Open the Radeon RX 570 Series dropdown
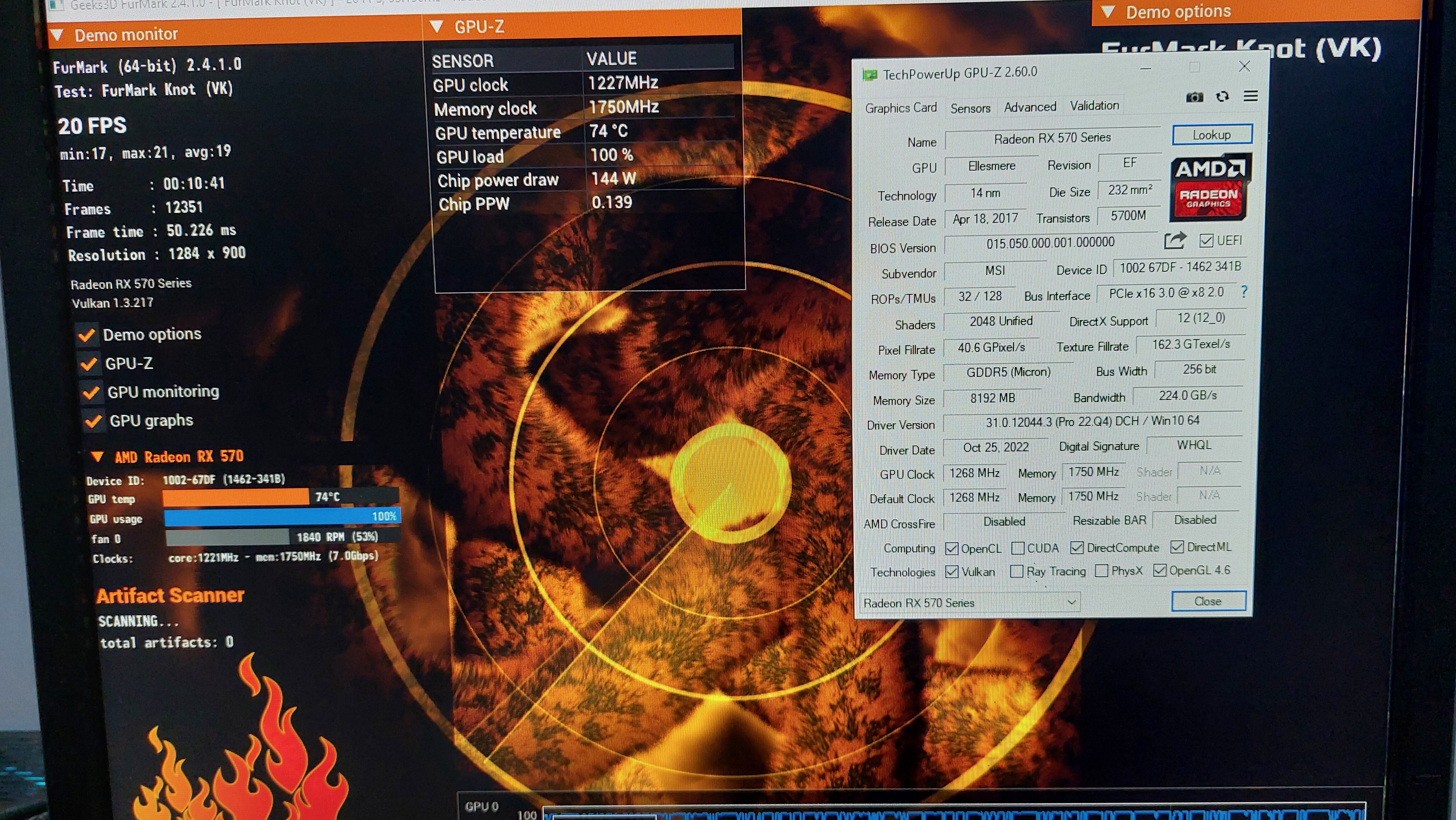 tap(970, 602)
